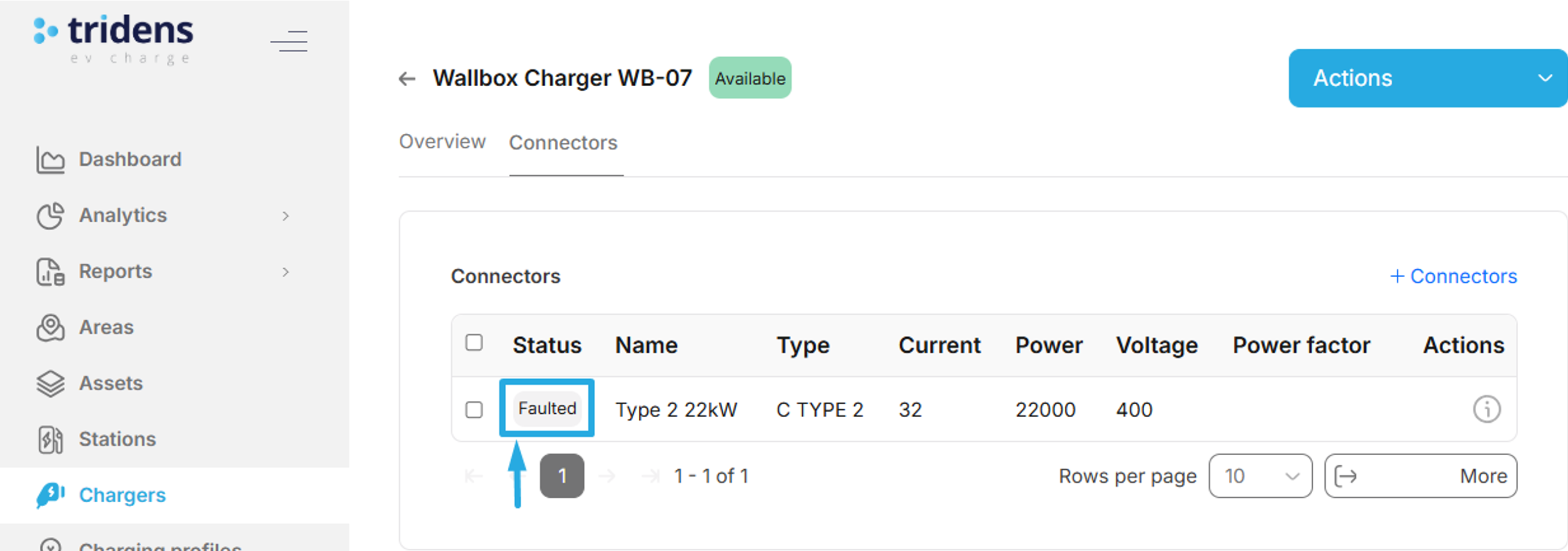The height and width of the screenshot is (551, 1568).
Task: Check the Type 2 22kW row checkbox
Action: [x=474, y=409]
